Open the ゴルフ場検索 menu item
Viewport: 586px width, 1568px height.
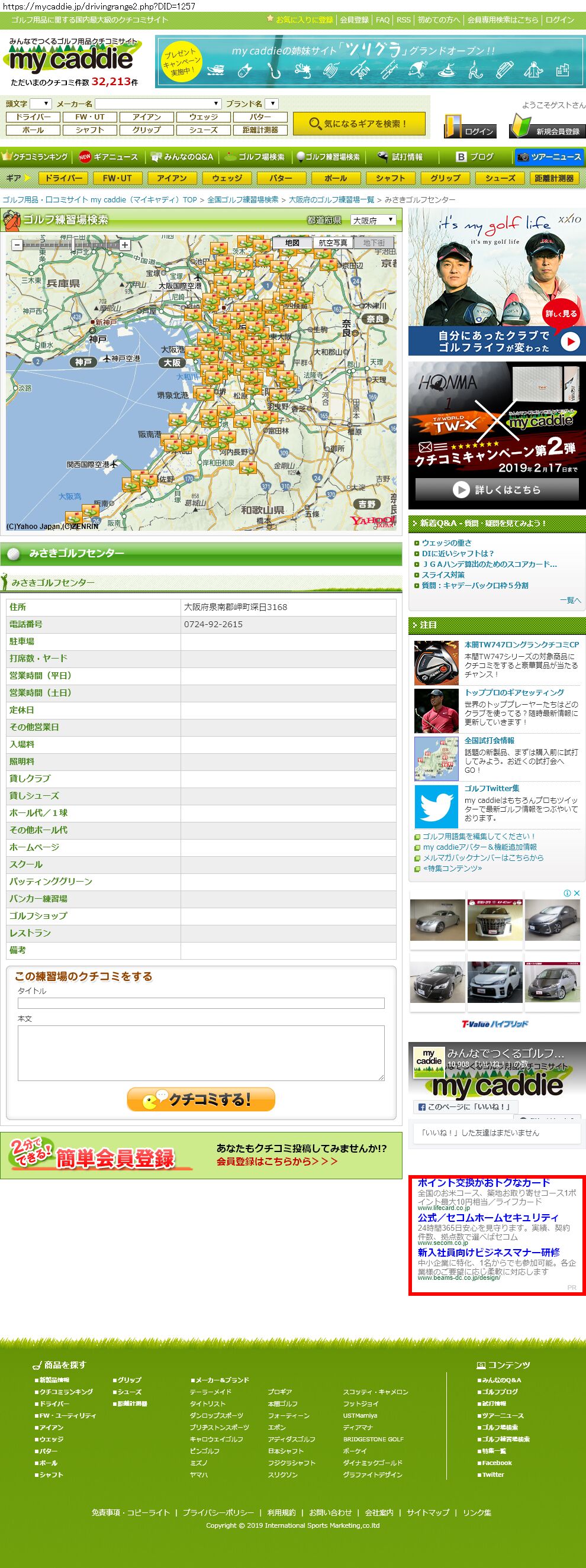[x=255, y=157]
